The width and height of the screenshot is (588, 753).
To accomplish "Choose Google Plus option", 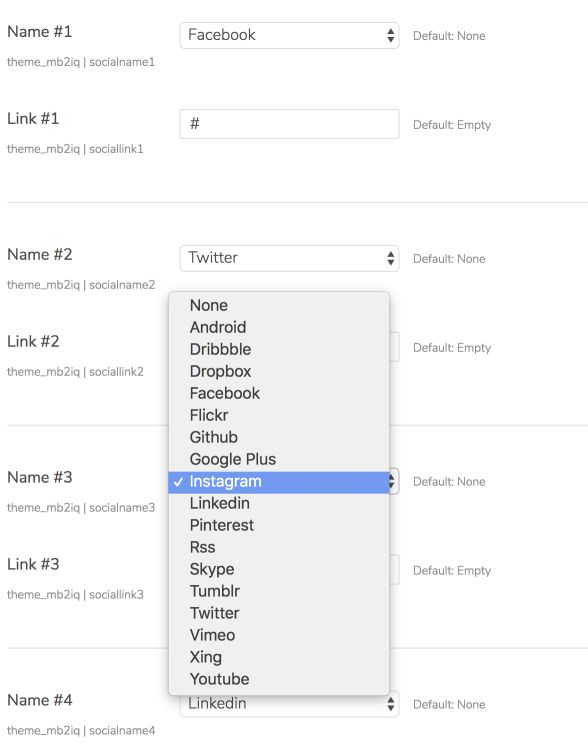I will [279, 459].
